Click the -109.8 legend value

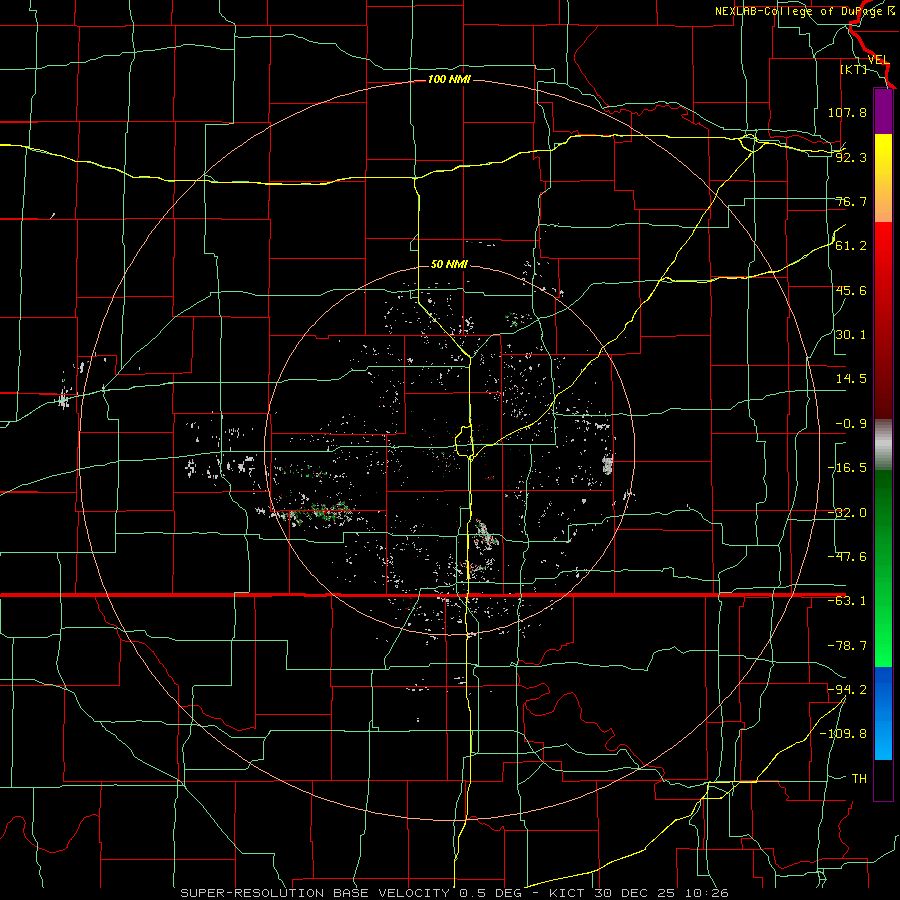pos(843,734)
